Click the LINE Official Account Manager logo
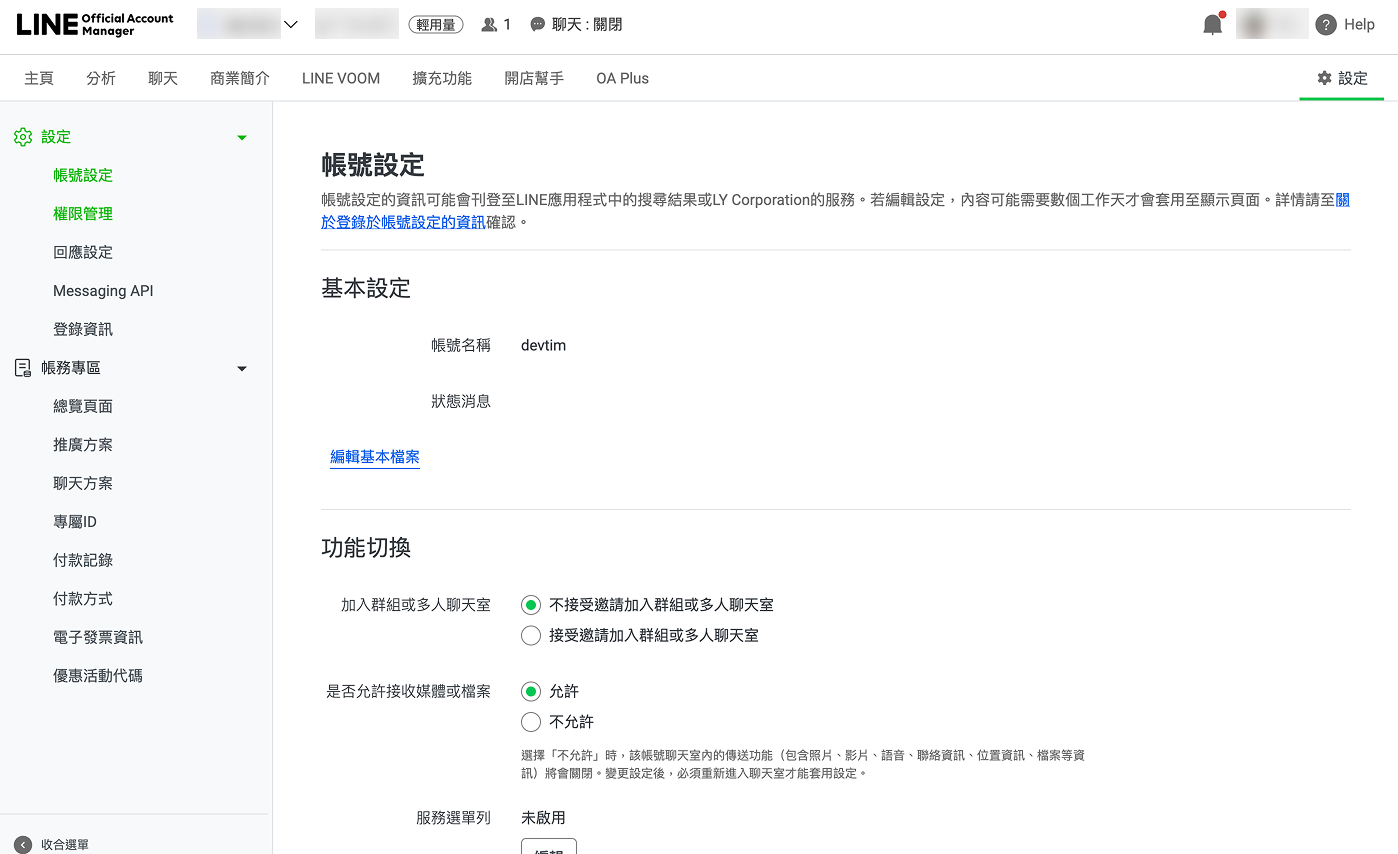Viewport: 1398px width, 854px height. coord(95,25)
